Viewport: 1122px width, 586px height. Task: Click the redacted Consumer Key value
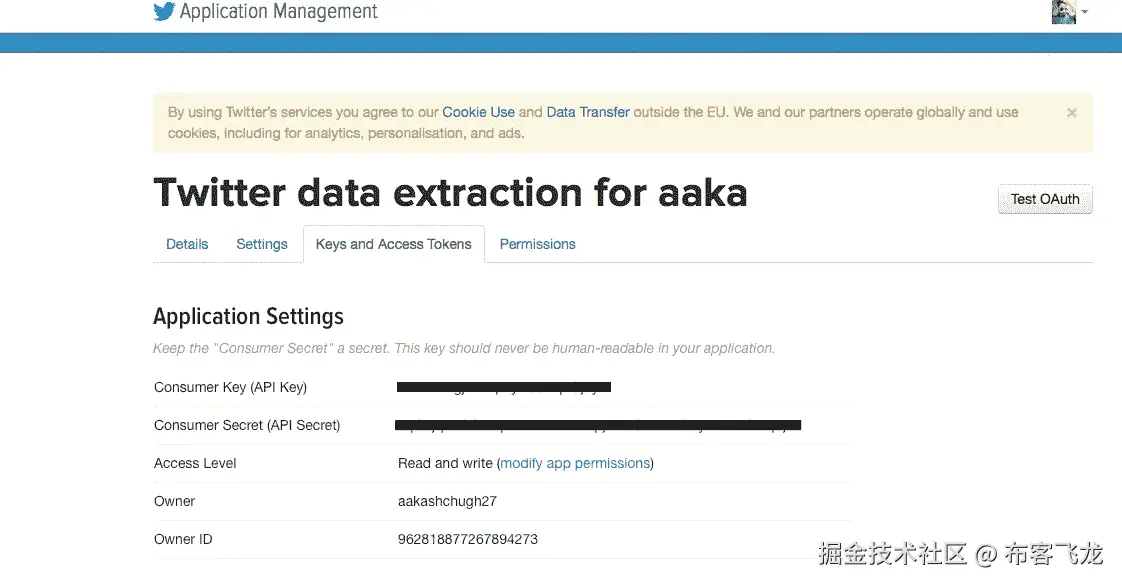click(x=504, y=387)
